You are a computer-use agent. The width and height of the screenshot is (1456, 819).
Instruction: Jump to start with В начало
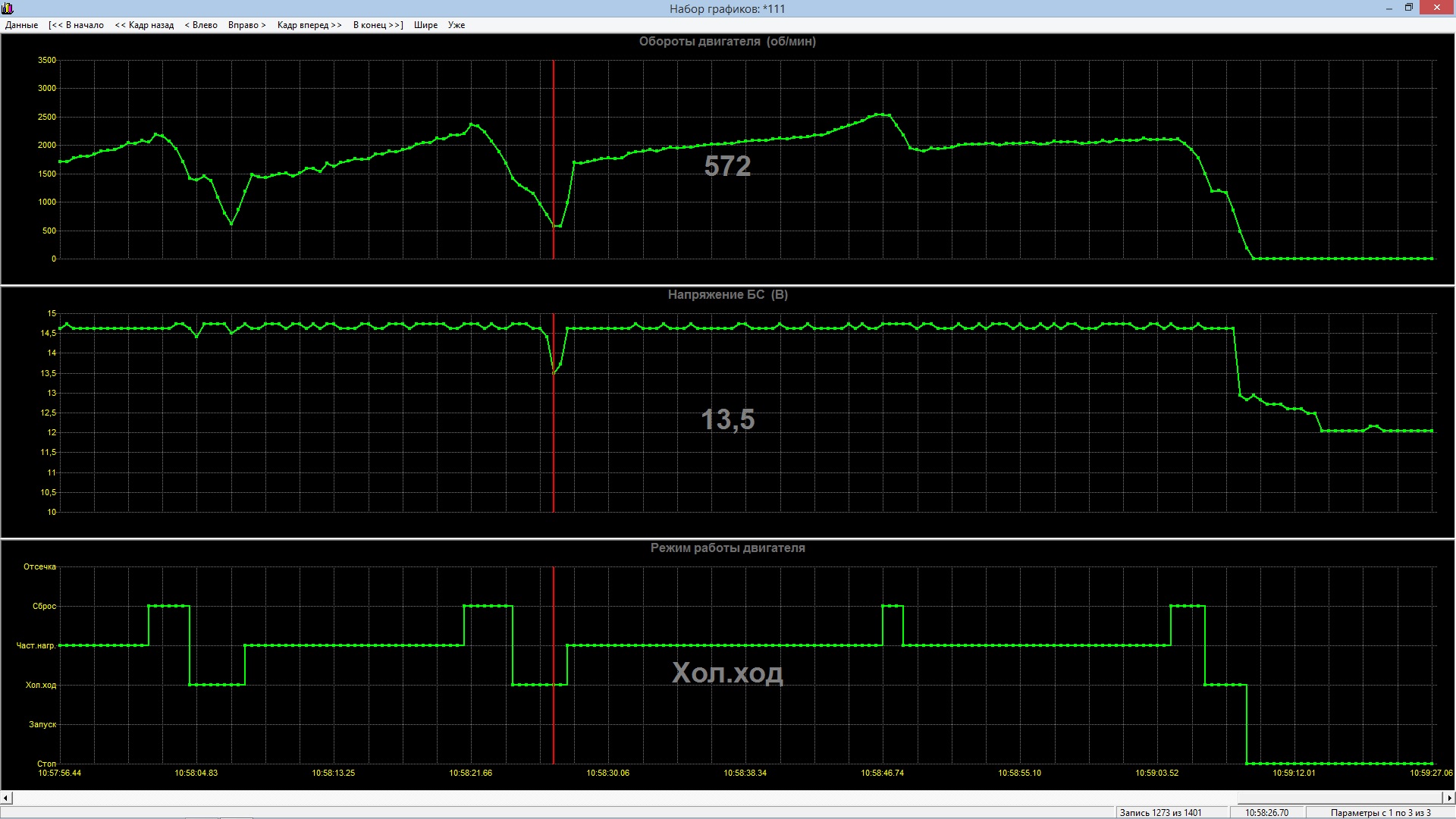coord(76,25)
